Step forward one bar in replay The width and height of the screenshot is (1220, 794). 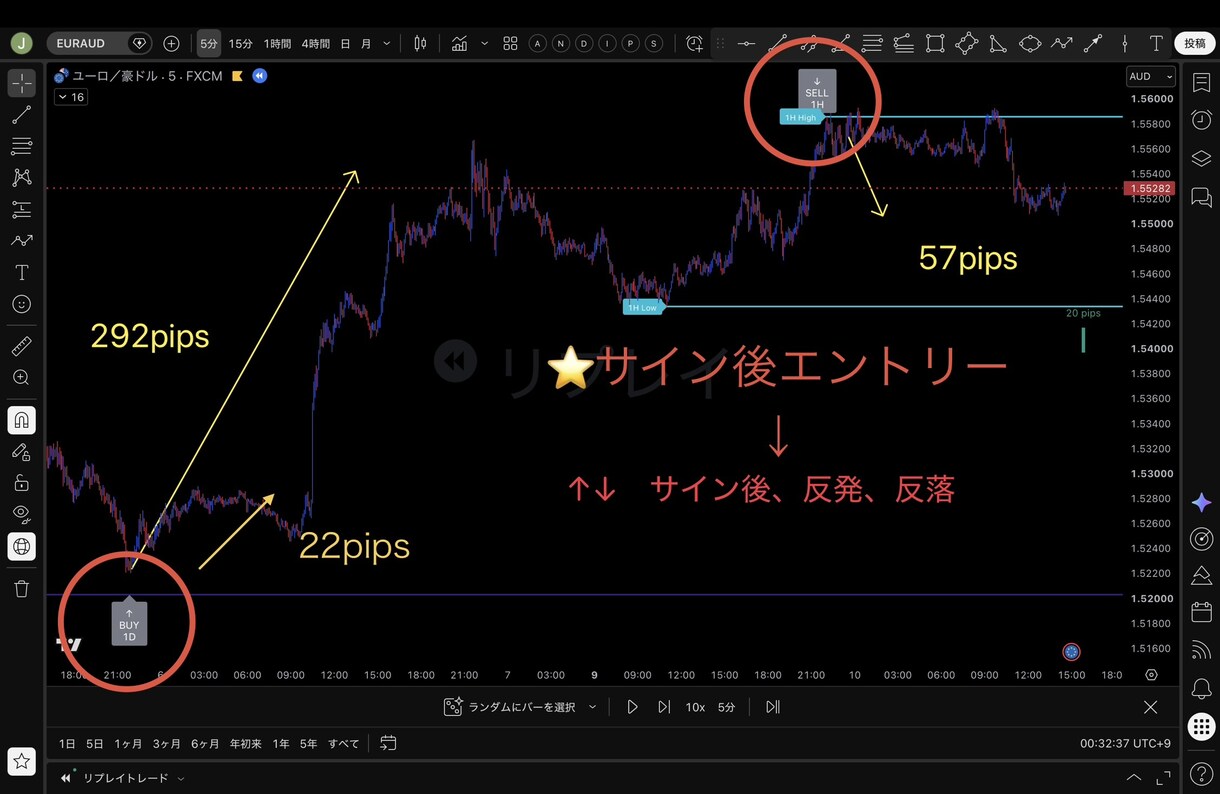pyautogui.click(x=663, y=707)
